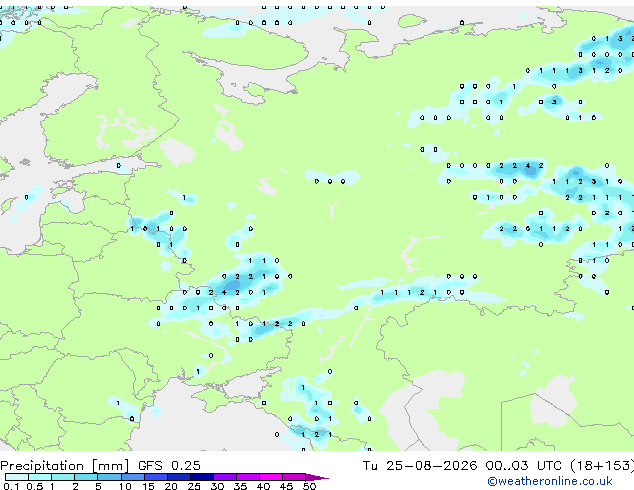This screenshot has width=634, height=490.
Task: Click the 15–20 mm legend color swatch
Action: tap(155, 477)
